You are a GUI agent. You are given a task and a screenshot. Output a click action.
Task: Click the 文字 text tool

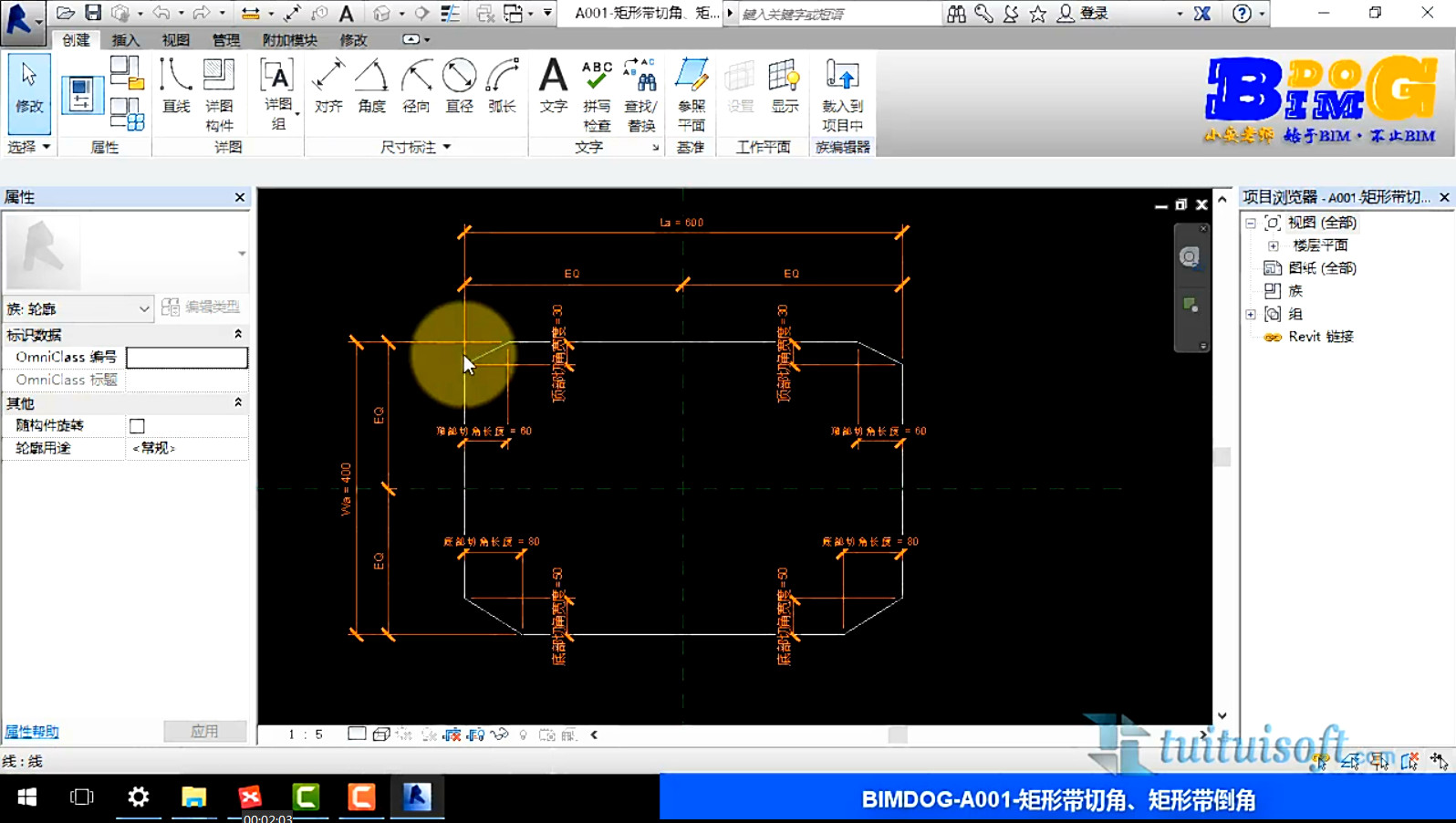pos(553,87)
